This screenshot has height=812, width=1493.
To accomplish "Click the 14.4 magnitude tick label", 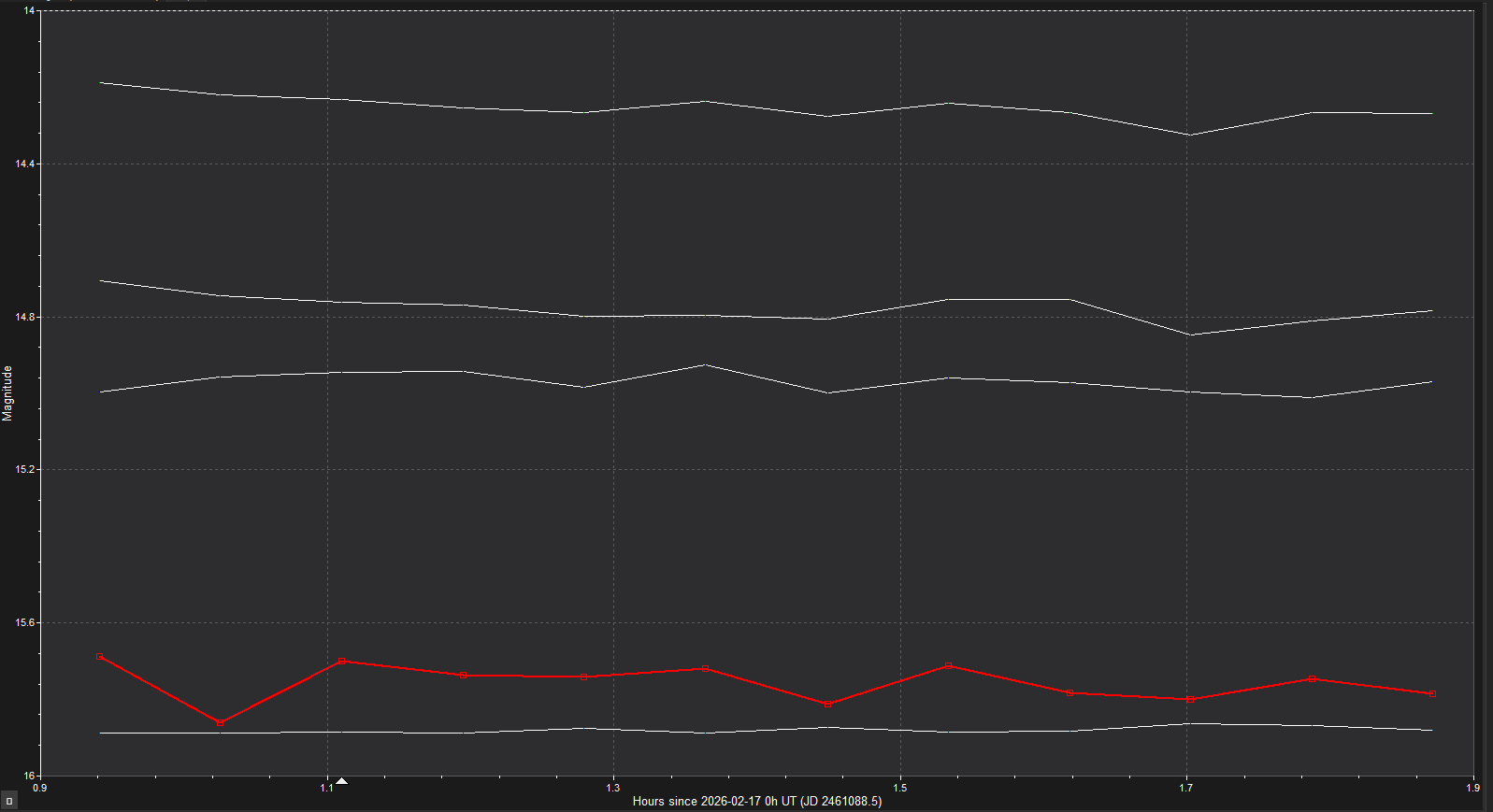I will coord(24,164).
